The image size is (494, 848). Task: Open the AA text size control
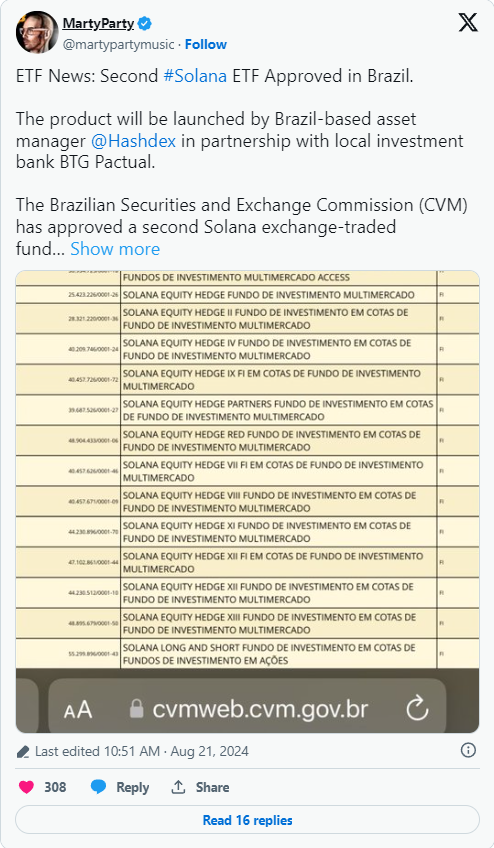[x=78, y=710]
